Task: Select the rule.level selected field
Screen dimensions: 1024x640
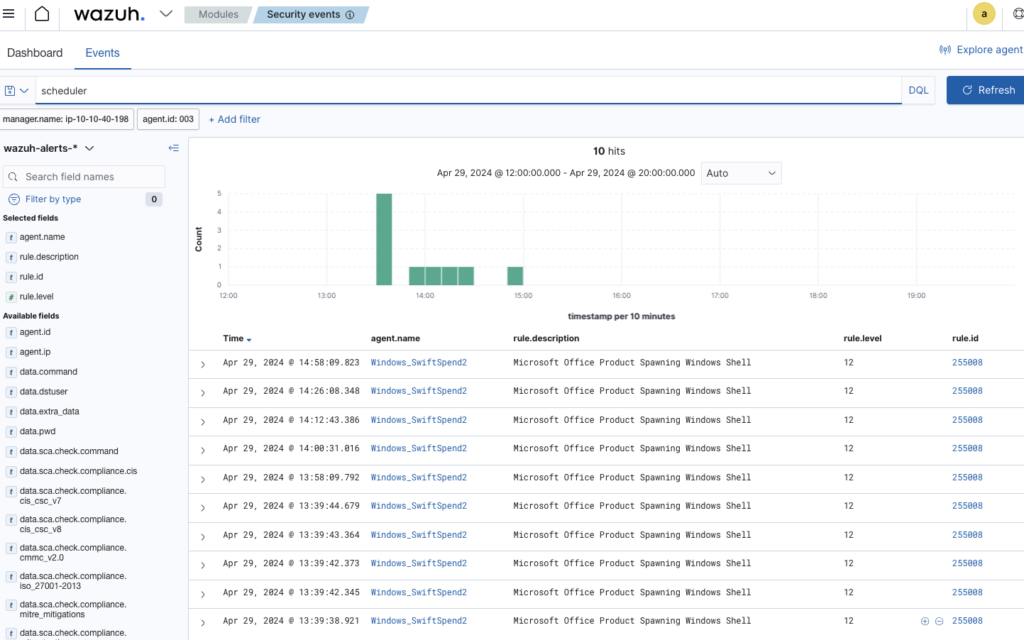Action: [37, 296]
